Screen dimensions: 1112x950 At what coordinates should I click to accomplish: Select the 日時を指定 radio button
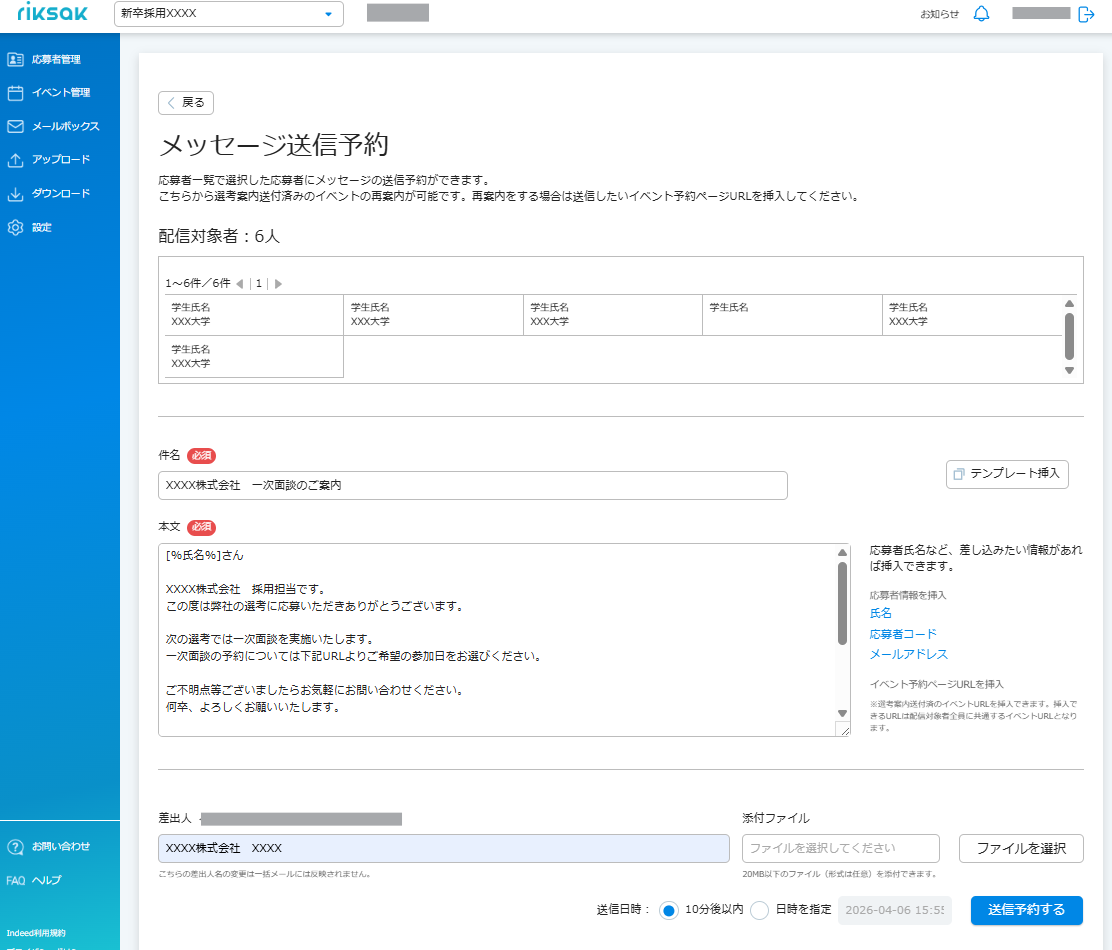click(x=759, y=910)
